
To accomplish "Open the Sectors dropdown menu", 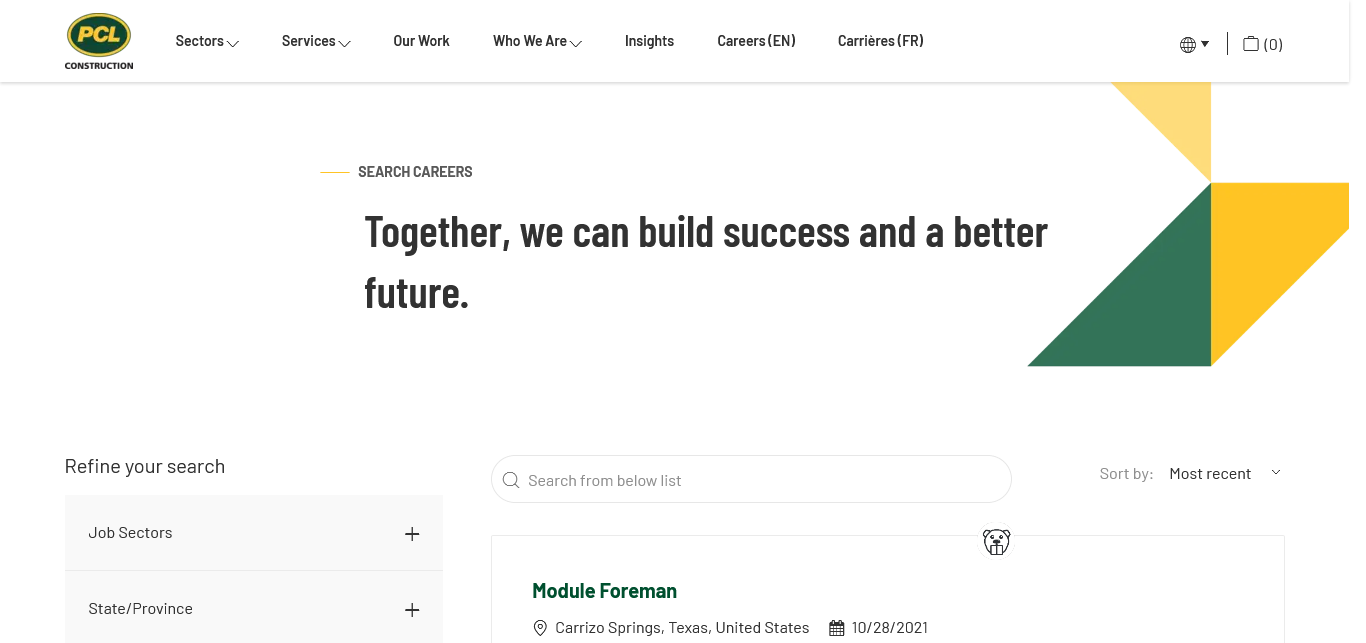I will click(206, 41).
